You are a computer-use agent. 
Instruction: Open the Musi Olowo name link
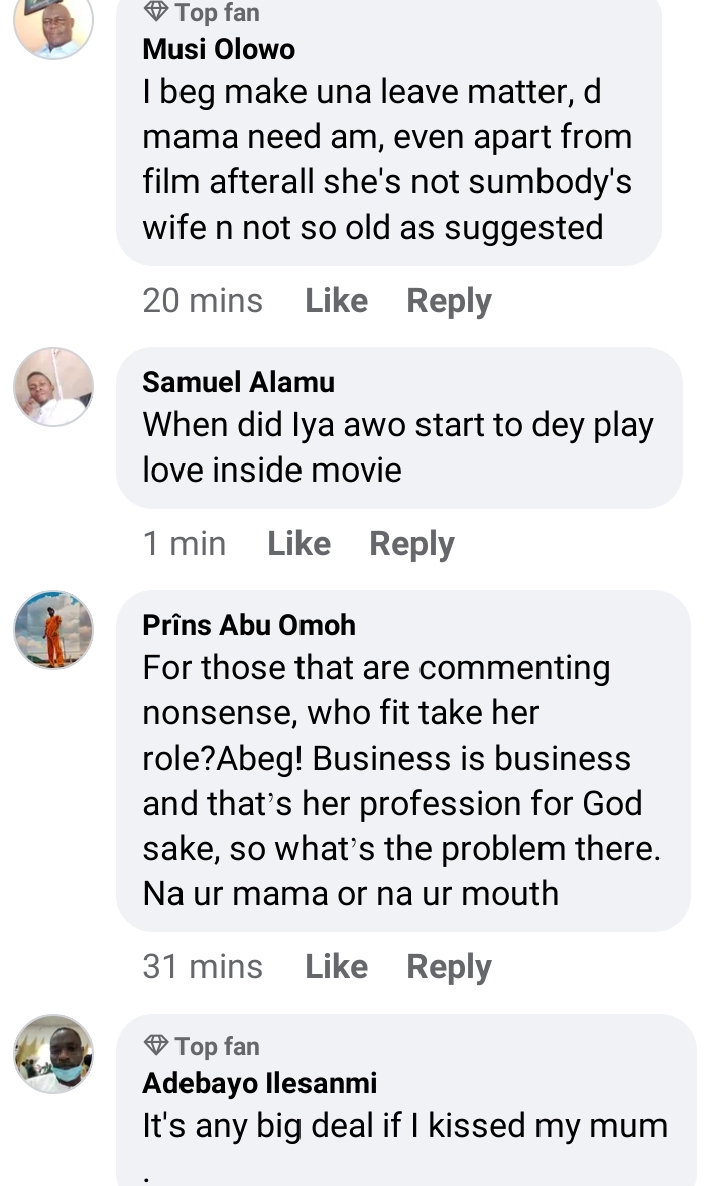click(x=219, y=49)
